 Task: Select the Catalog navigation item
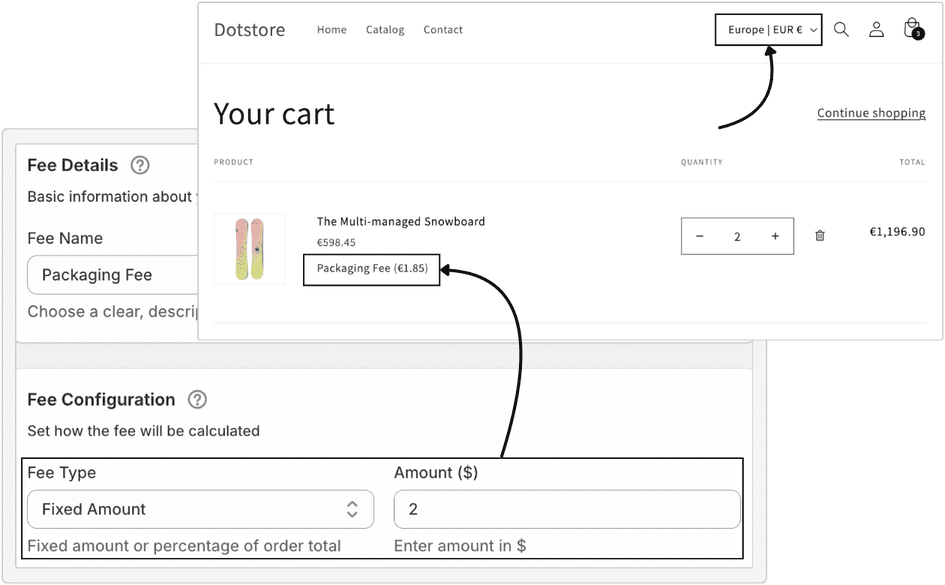(385, 29)
